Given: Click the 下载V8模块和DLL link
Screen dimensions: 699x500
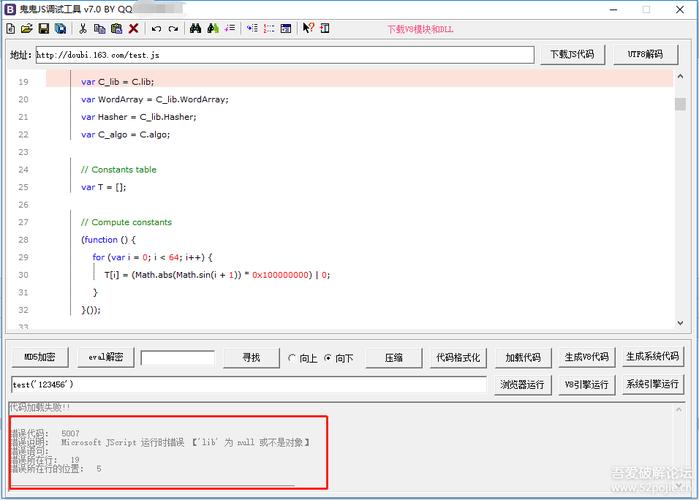Looking at the screenshot, I should (x=420, y=29).
